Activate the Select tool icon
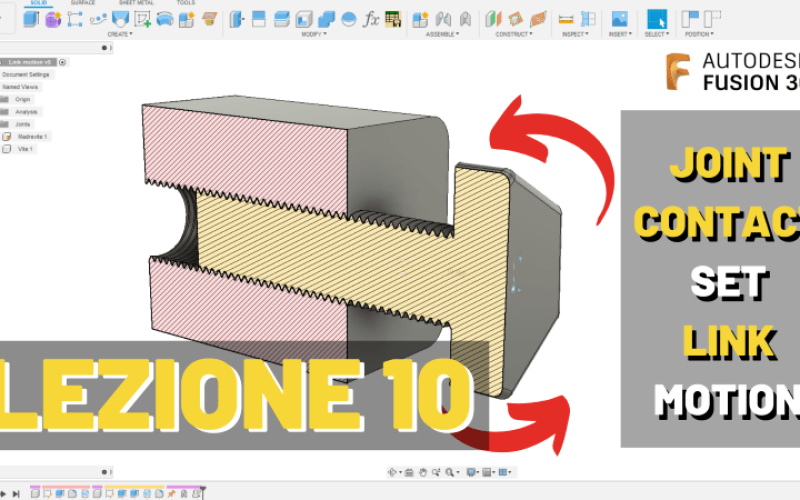Image resolution: width=800 pixels, height=500 pixels. pos(657,19)
